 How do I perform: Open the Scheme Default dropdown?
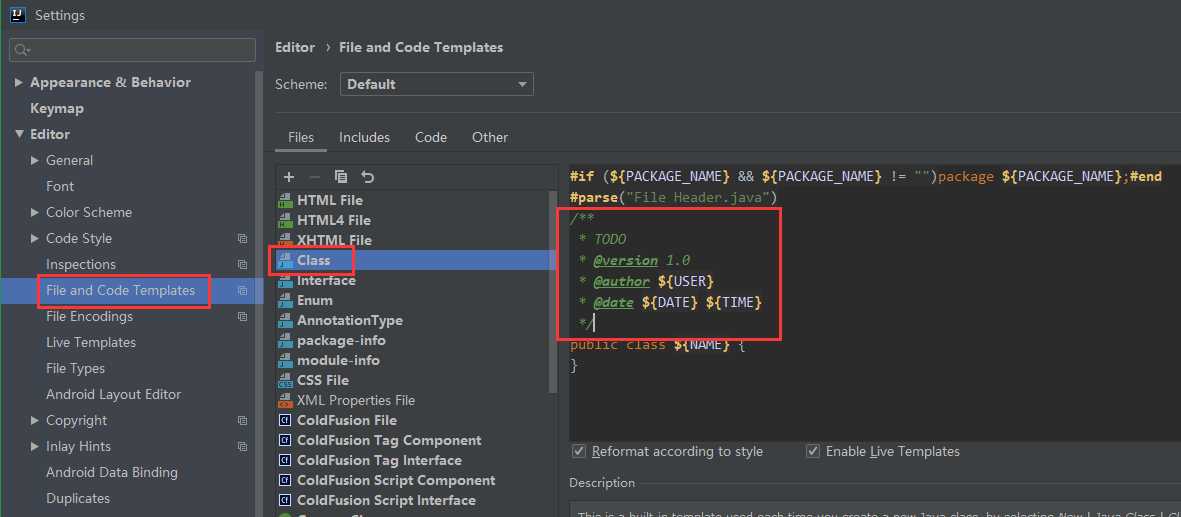pos(437,84)
